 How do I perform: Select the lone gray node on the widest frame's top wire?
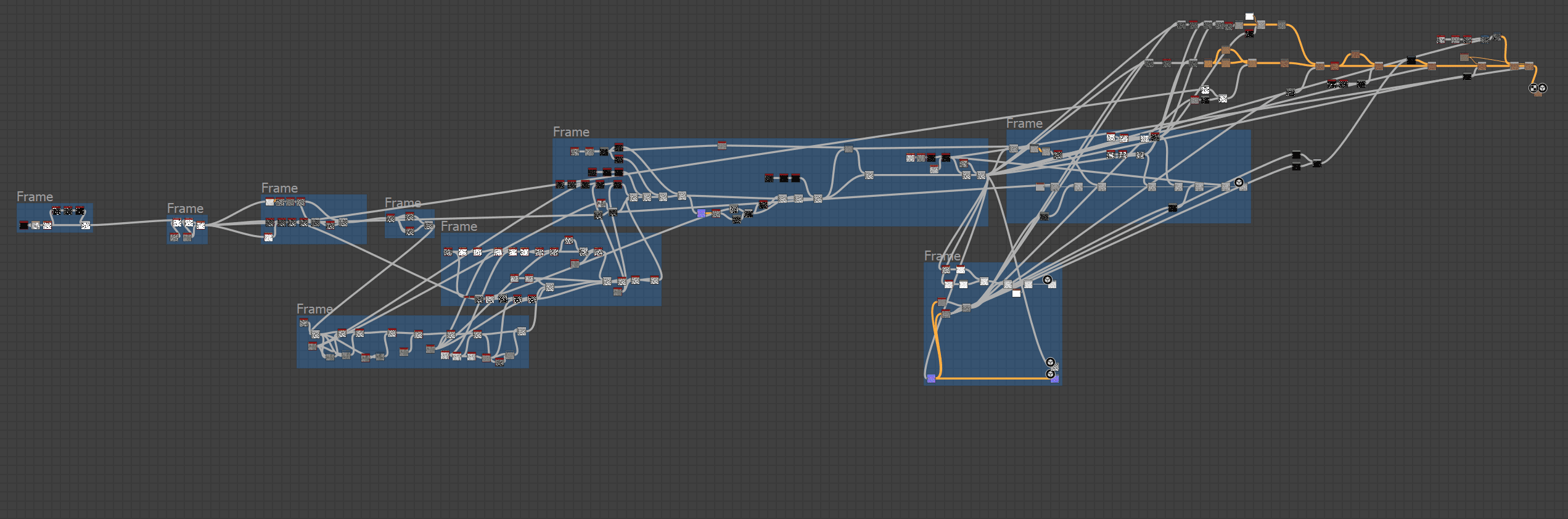tap(721, 146)
